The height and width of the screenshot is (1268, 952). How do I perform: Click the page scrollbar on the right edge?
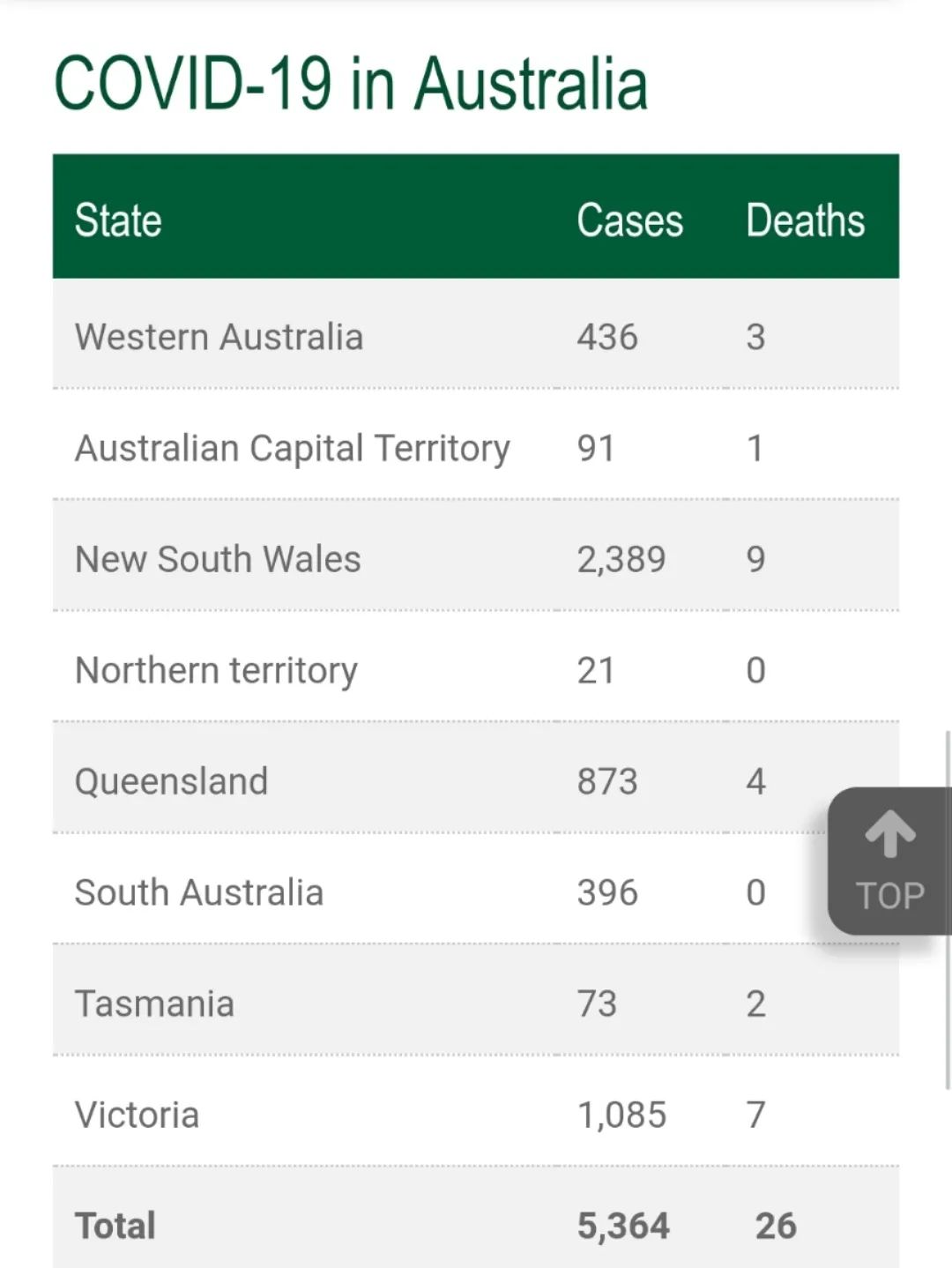(948, 910)
